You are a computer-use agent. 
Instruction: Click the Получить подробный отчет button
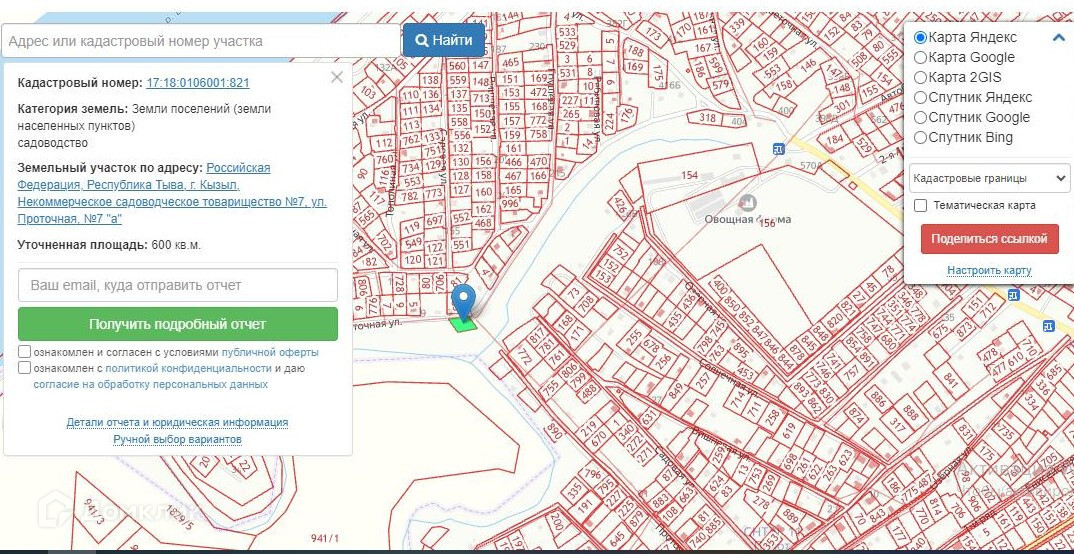point(178,324)
